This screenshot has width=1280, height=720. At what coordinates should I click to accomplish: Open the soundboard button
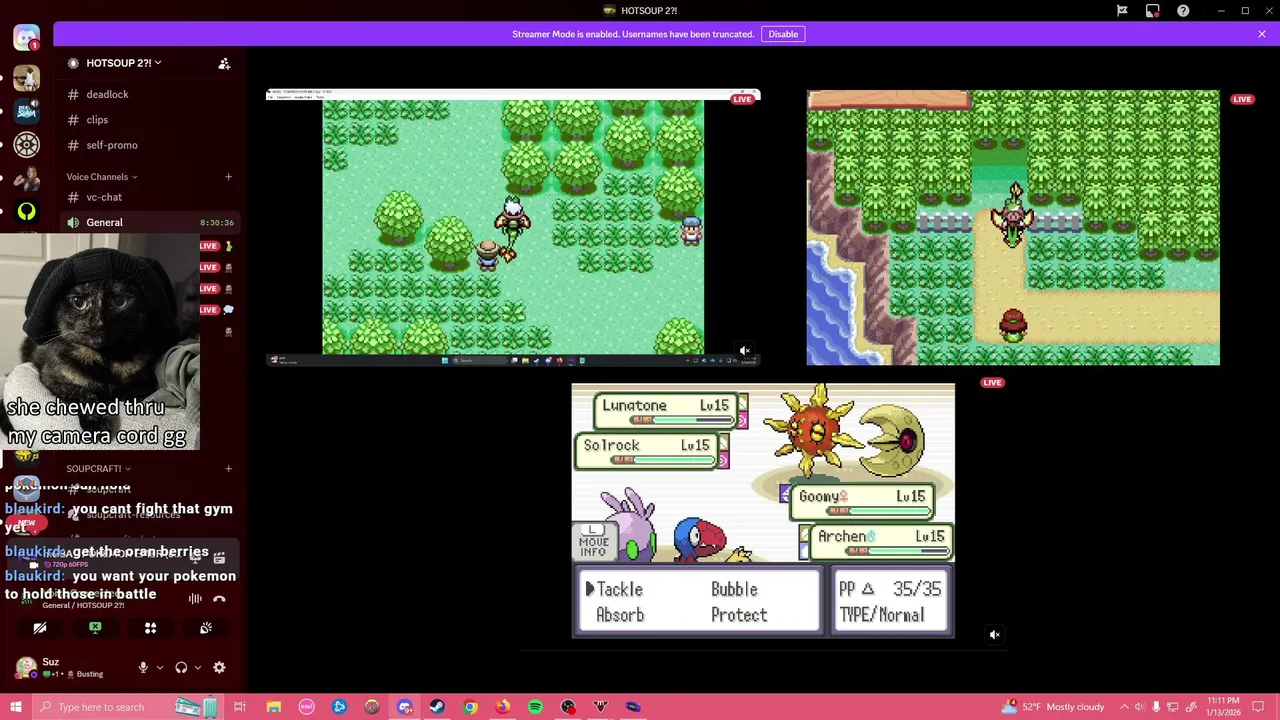(x=206, y=628)
